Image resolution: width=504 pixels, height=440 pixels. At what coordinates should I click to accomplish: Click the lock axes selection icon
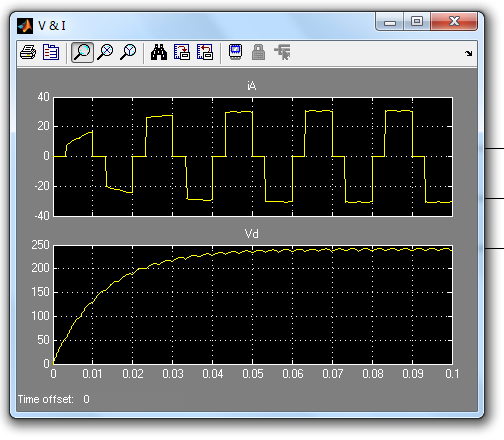[258, 52]
